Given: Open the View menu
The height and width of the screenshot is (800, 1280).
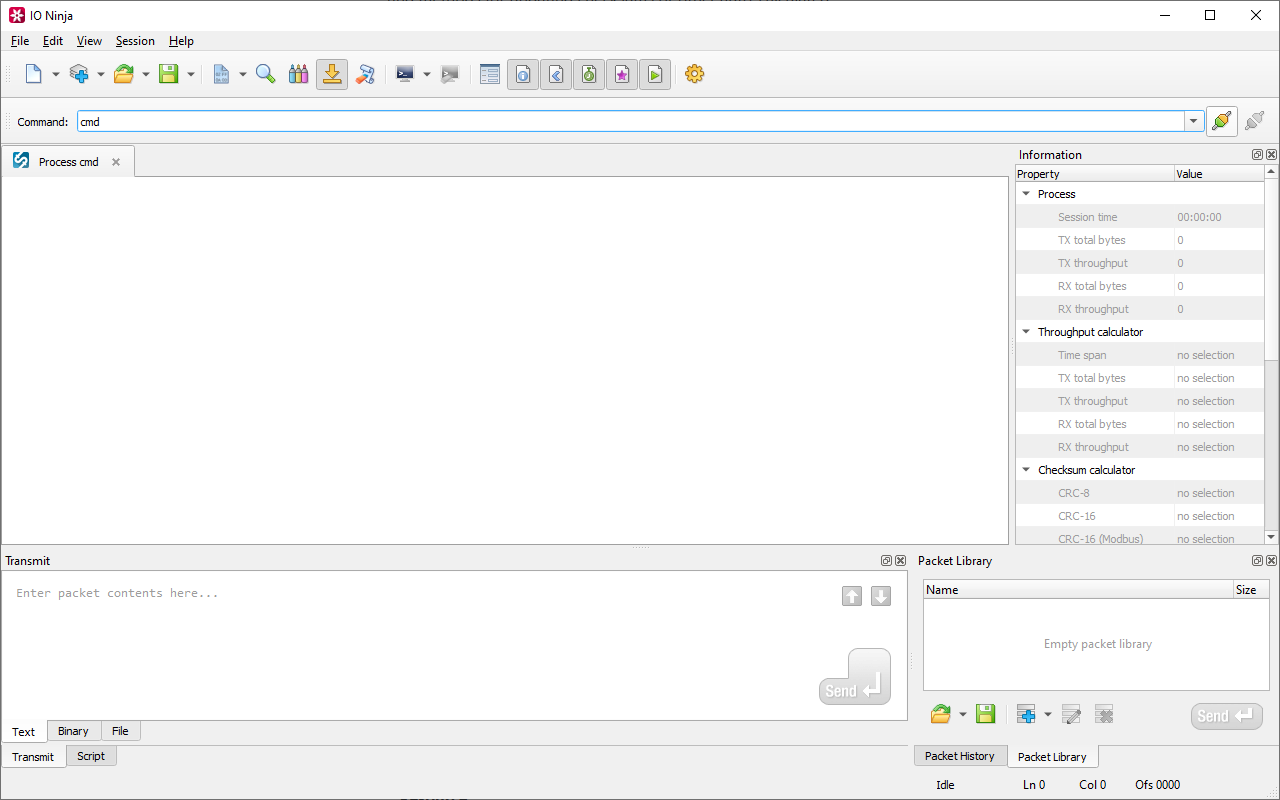Looking at the screenshot, I should point(89,41).
